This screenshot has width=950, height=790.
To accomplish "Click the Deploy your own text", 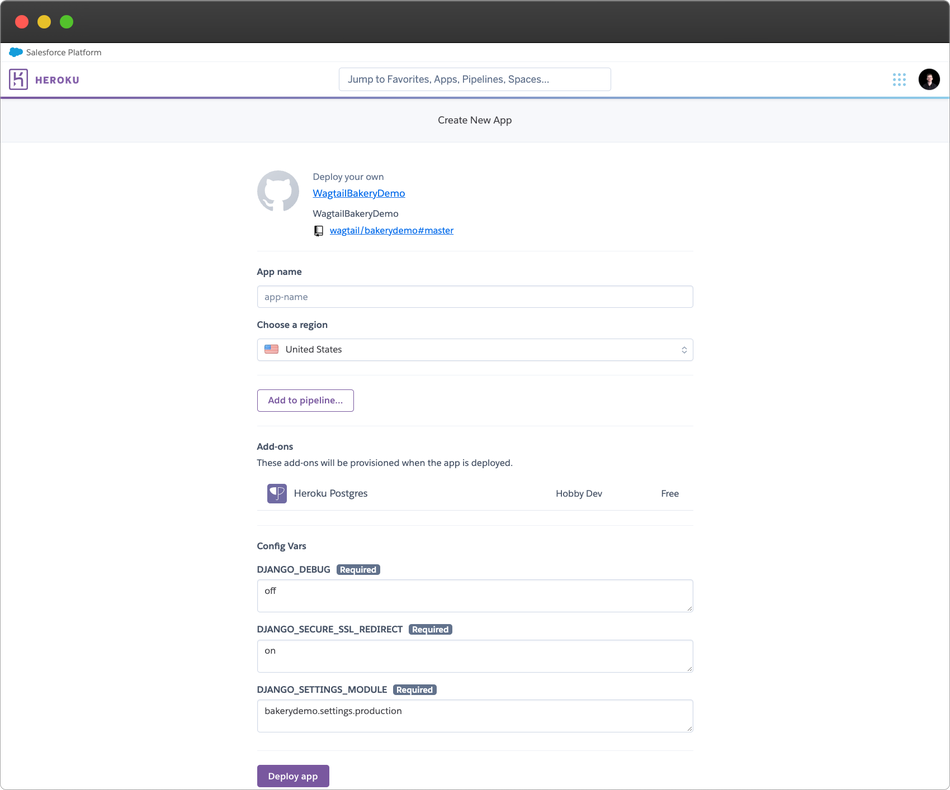I will pyautogui.click(x=348, y=177).
